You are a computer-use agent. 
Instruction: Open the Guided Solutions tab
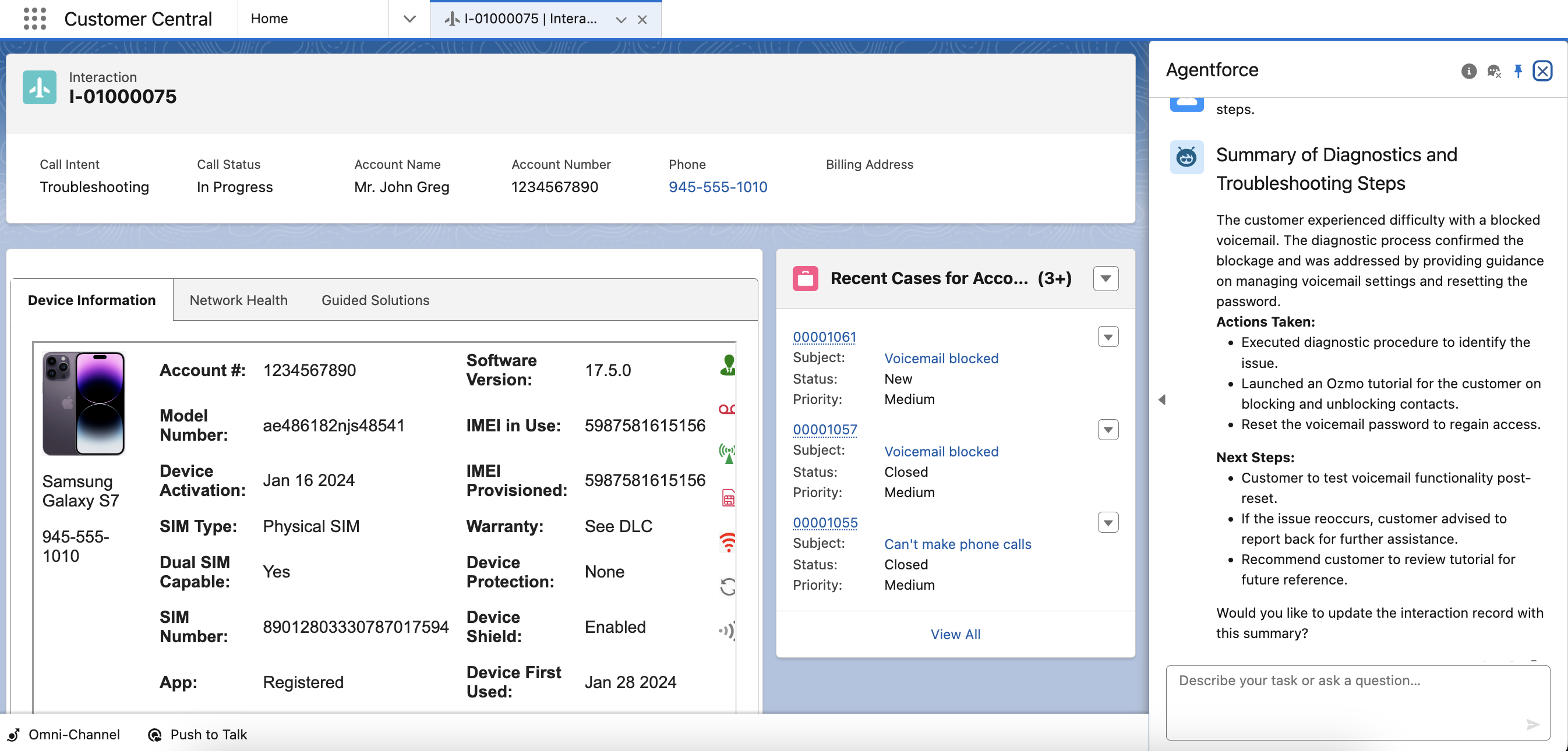click(375, 300)
